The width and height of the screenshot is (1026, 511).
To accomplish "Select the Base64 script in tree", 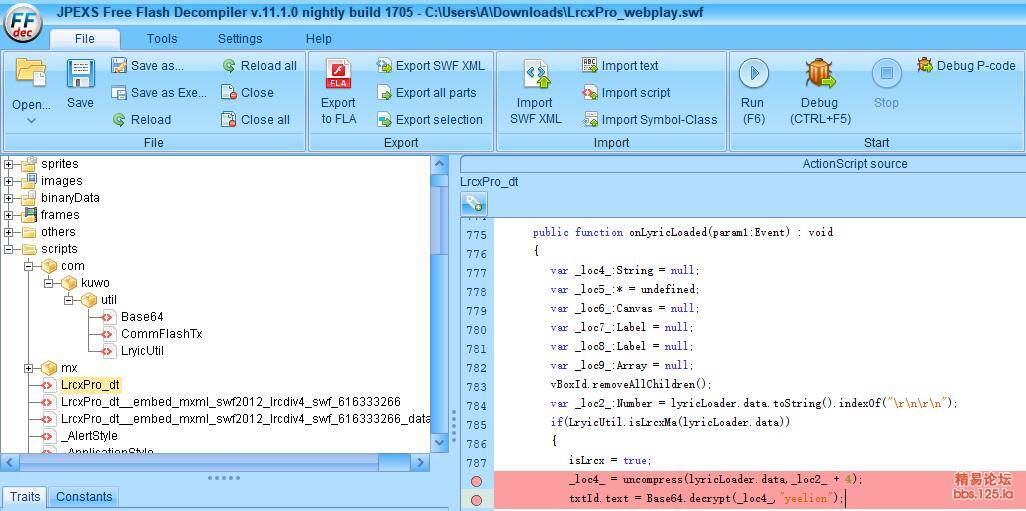I will [142, 317].
